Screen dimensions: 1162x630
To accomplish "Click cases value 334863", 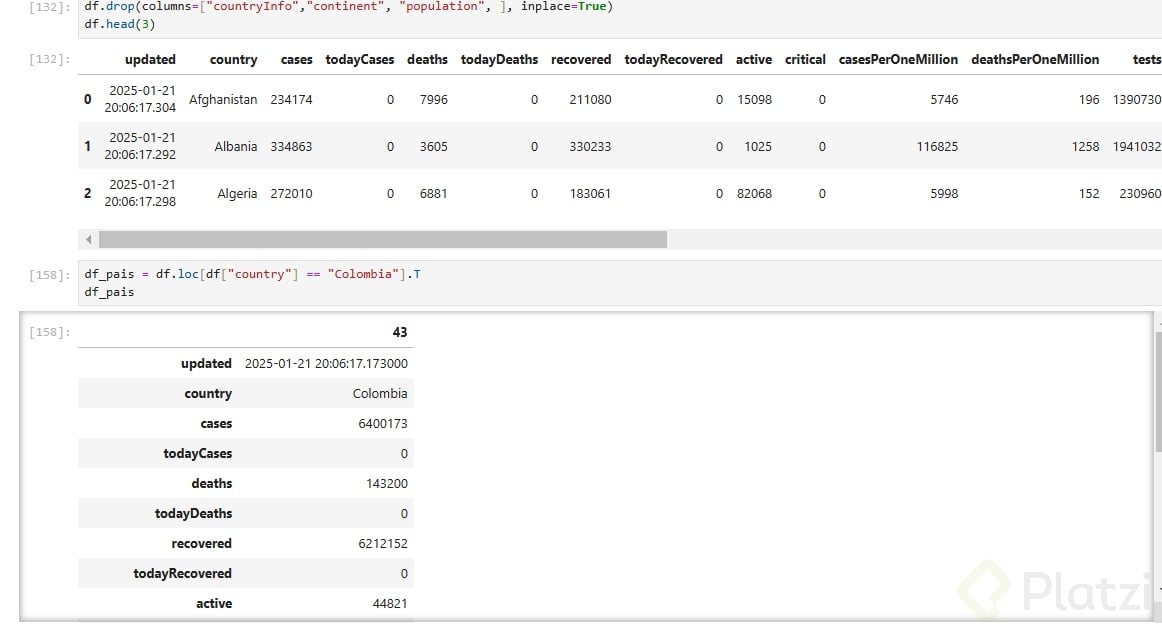I will click(x=291, y=147).
